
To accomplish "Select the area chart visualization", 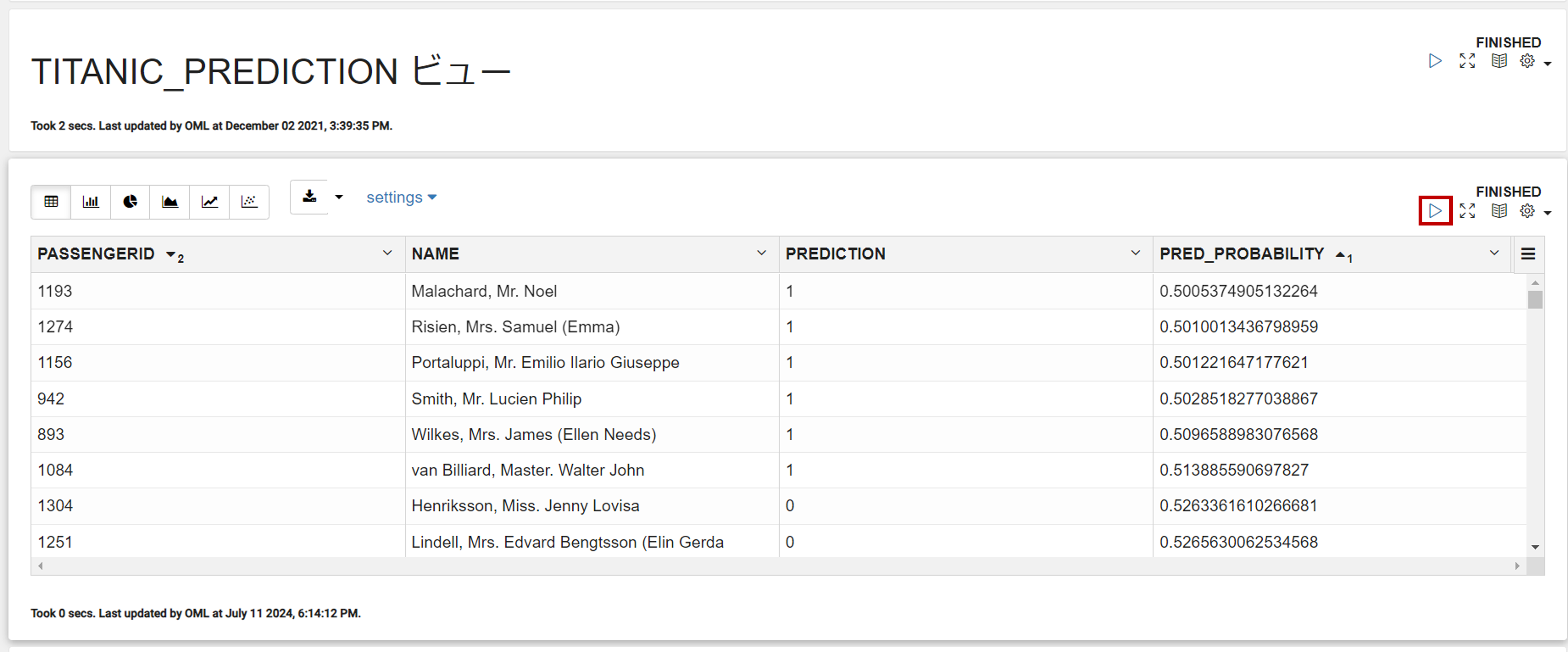I will click(170, 202).
